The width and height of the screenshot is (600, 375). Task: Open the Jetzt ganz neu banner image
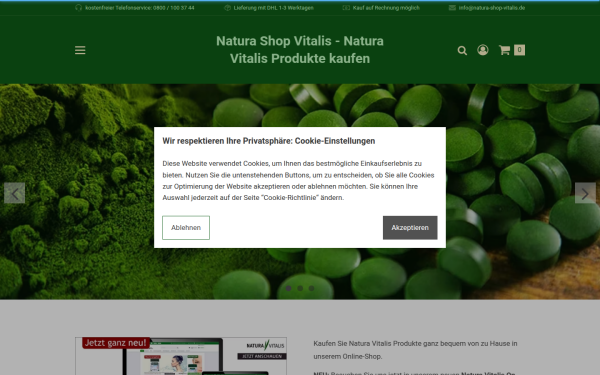181,356
